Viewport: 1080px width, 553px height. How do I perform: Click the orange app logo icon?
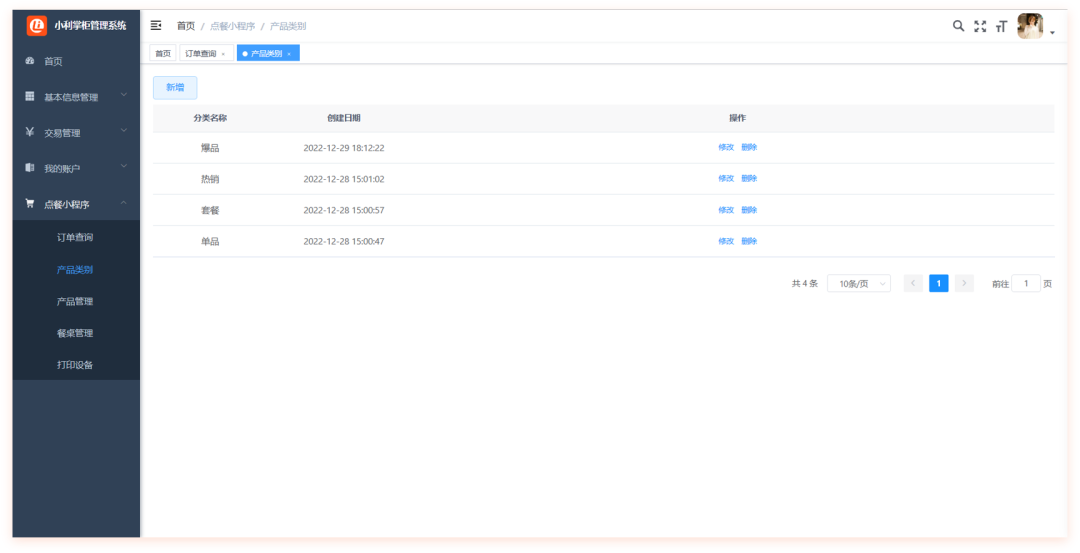coord(37,25)
